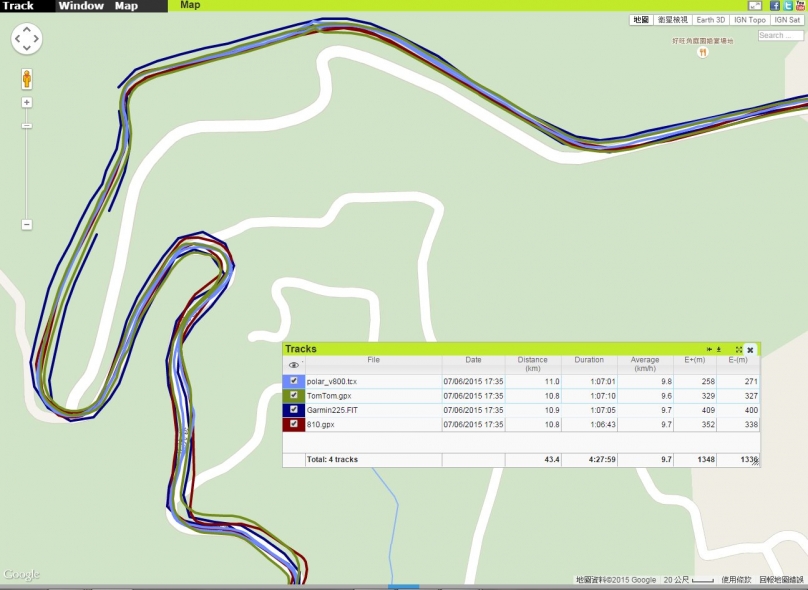The width and height of the screenshot is (808, 590).
Task: Click the fullscreen toggle icon in the top bar
Action: tap(755, 6)
